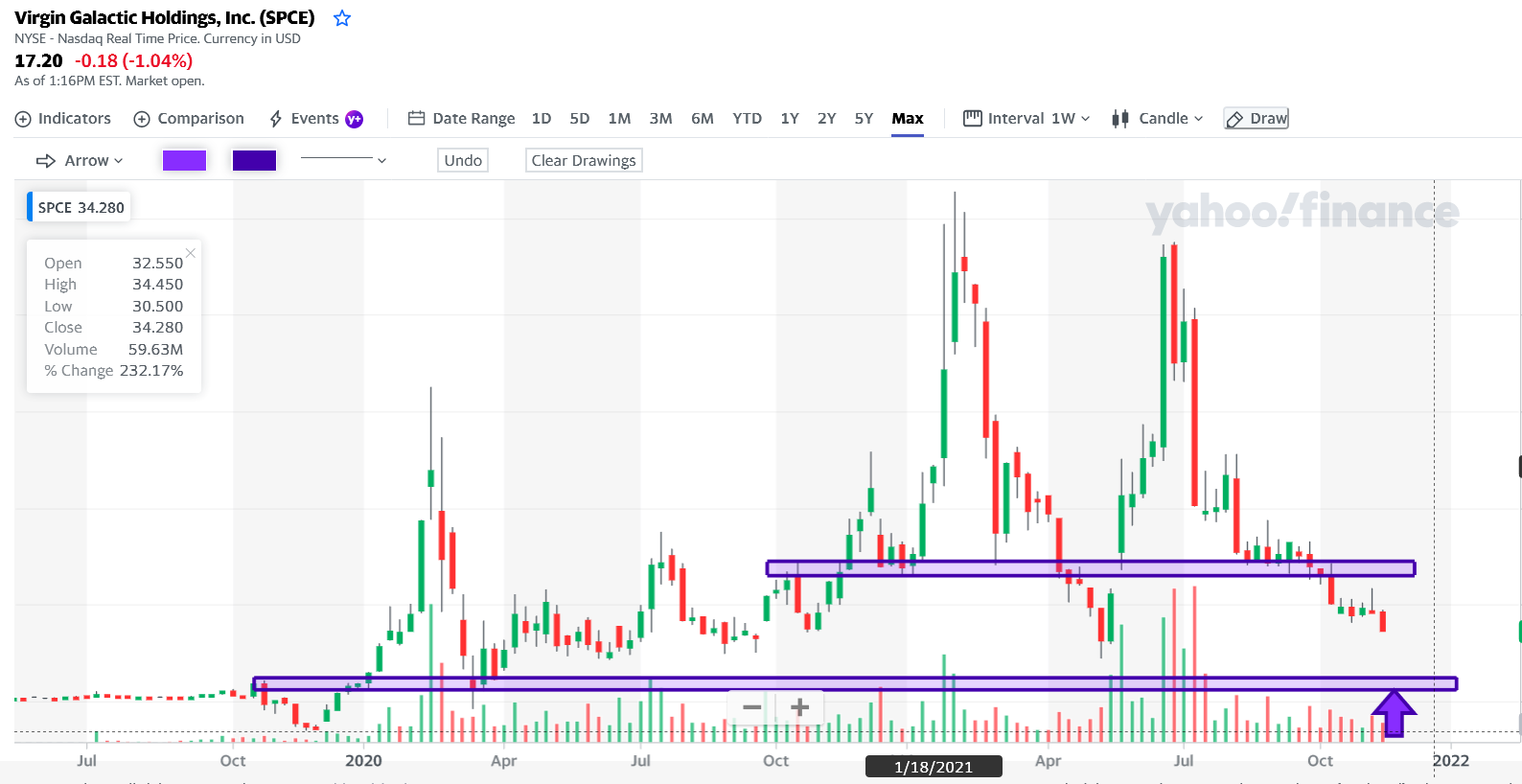Click the % Change 232.17% value
1522x784 pixels.
tap(151, 371)
